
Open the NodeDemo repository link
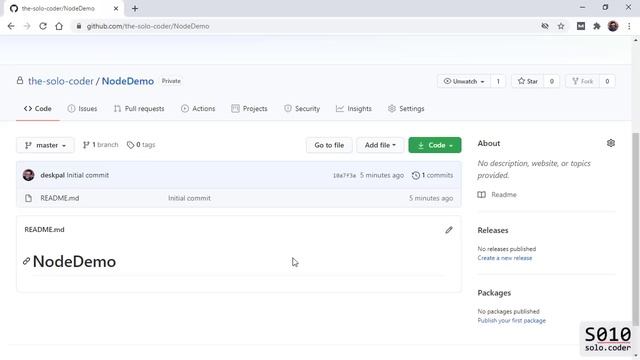(x=128, y=81)
